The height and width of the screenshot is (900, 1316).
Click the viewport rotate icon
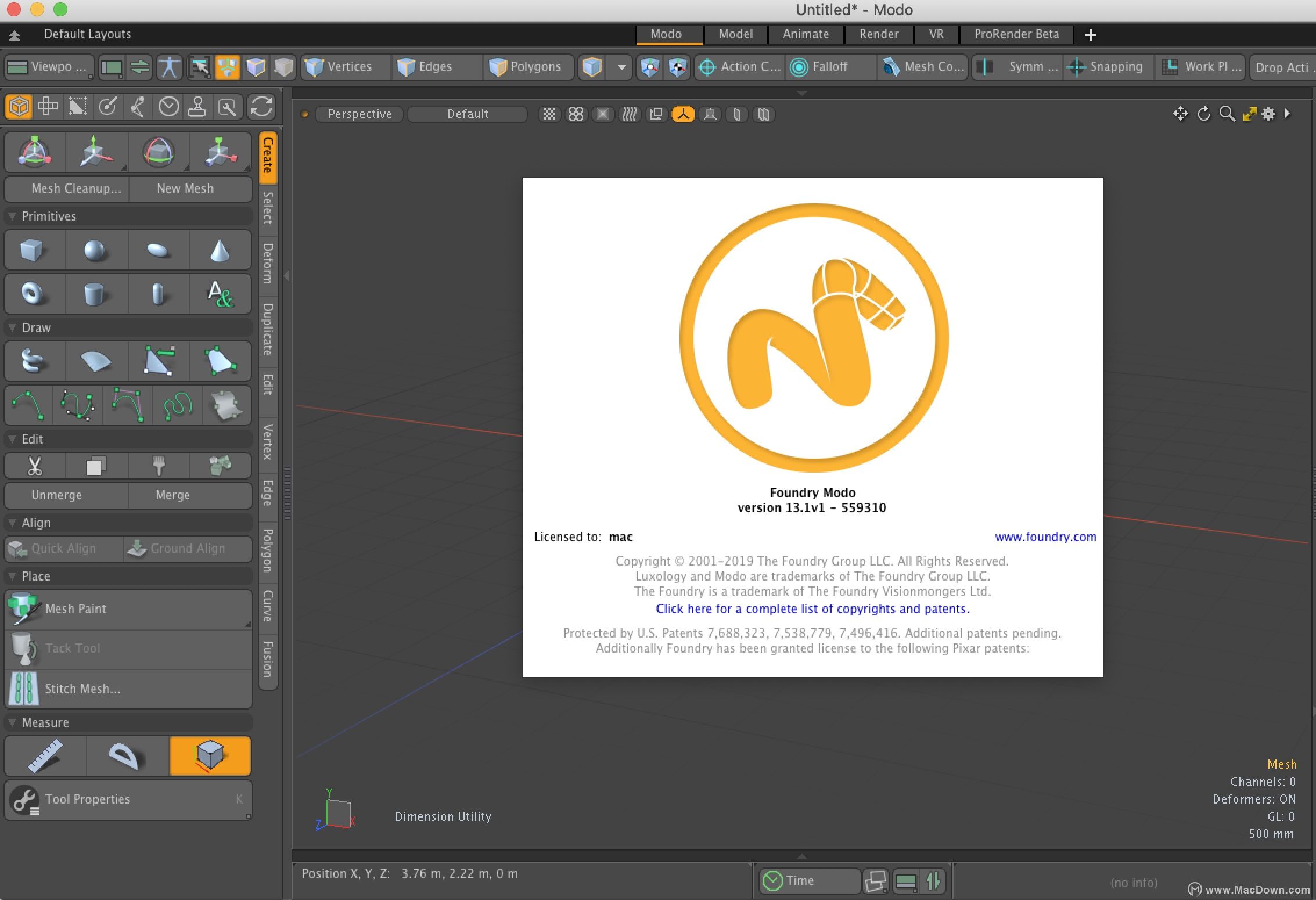1204,114
